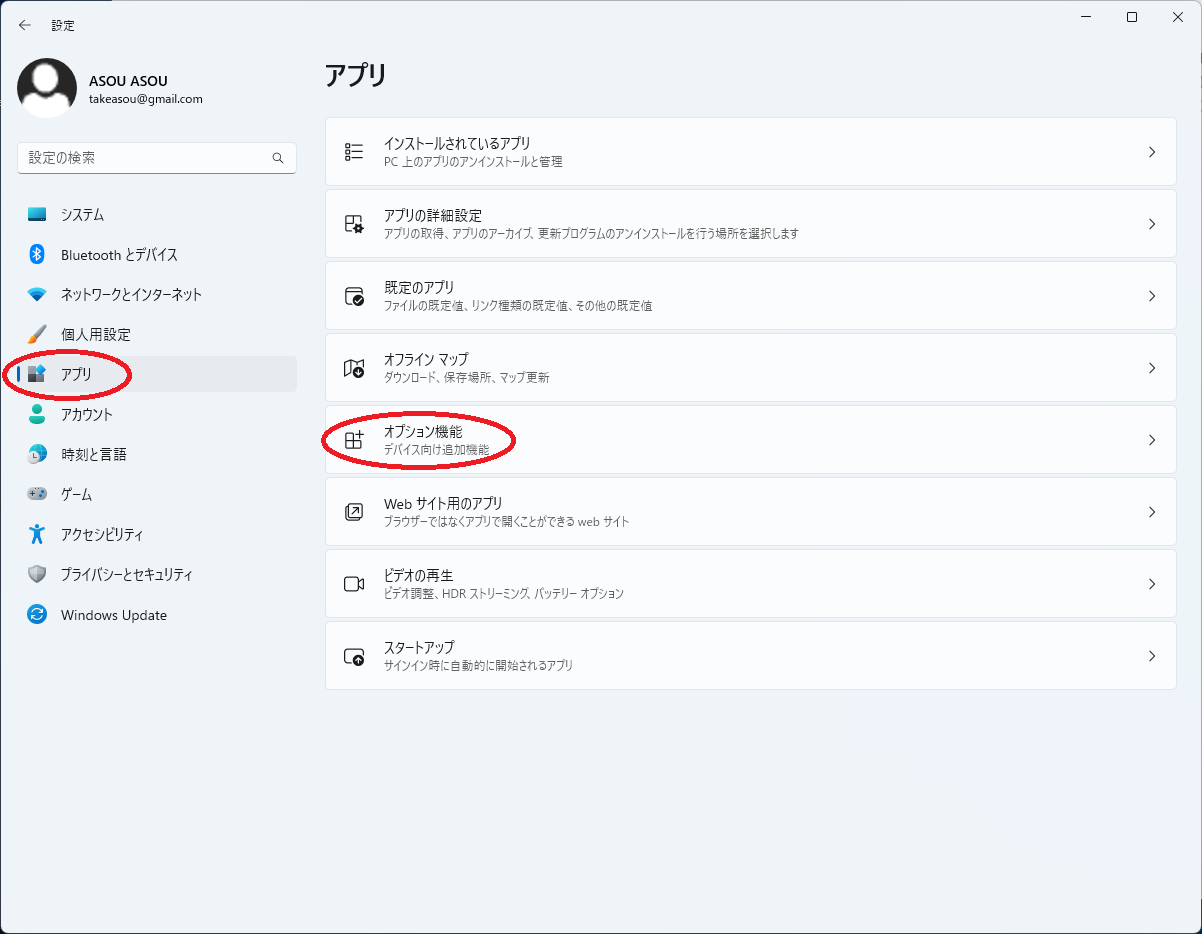Select the アプリの詳細設定 icon

353,223
